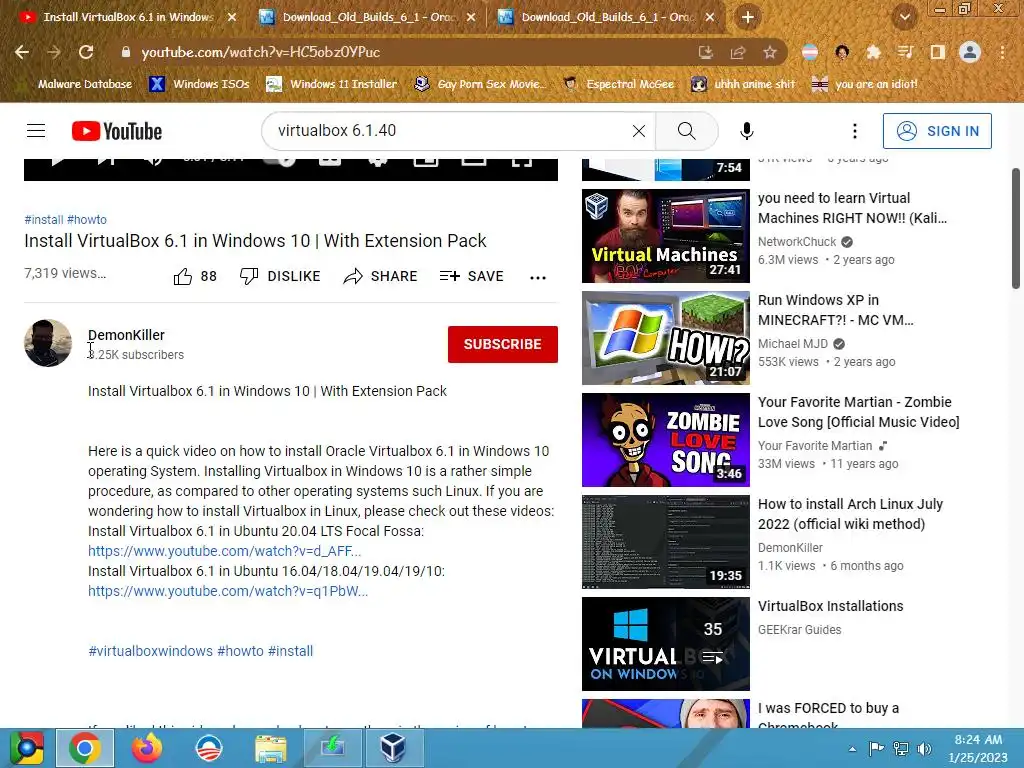1024x768 pixels.
Task: Share the video
Action: [380, 276]
